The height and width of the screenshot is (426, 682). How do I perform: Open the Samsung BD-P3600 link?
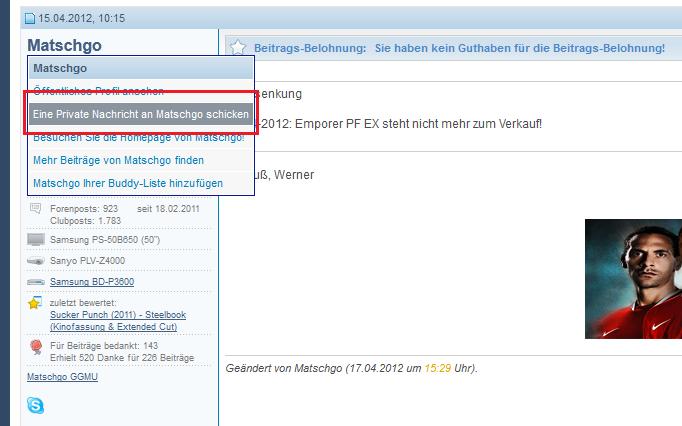[x=92, y=282]
